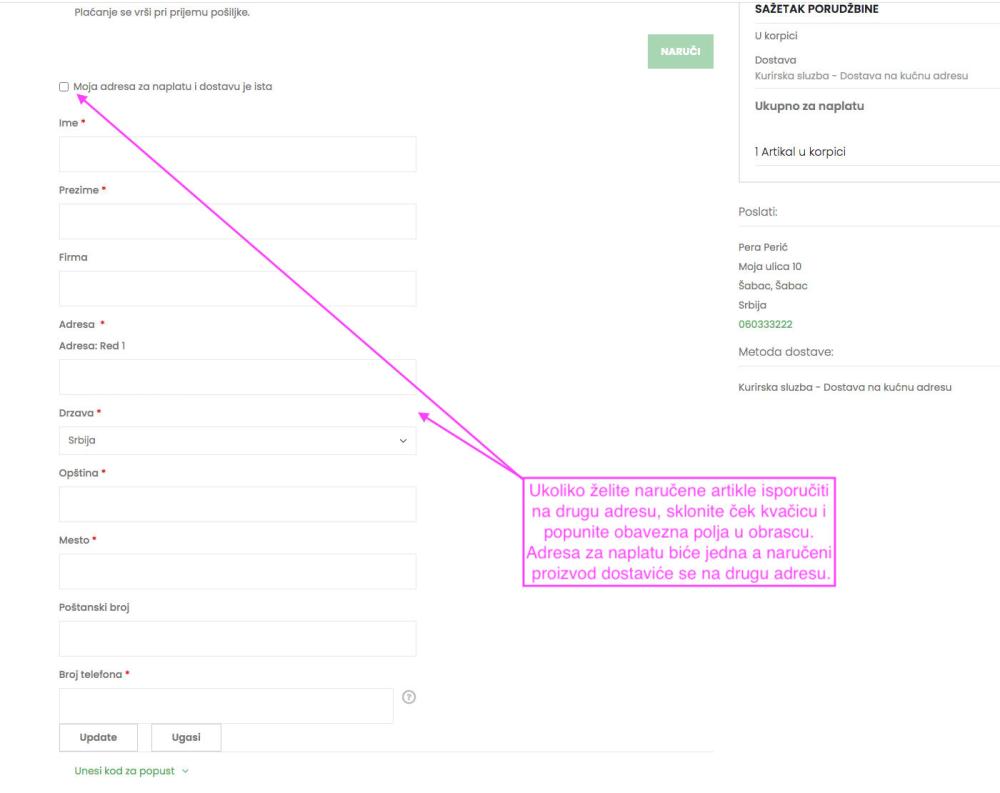Open the Drzava country dropdown
This screenshot has height=793, width=1000.
(x=237, y=440)
